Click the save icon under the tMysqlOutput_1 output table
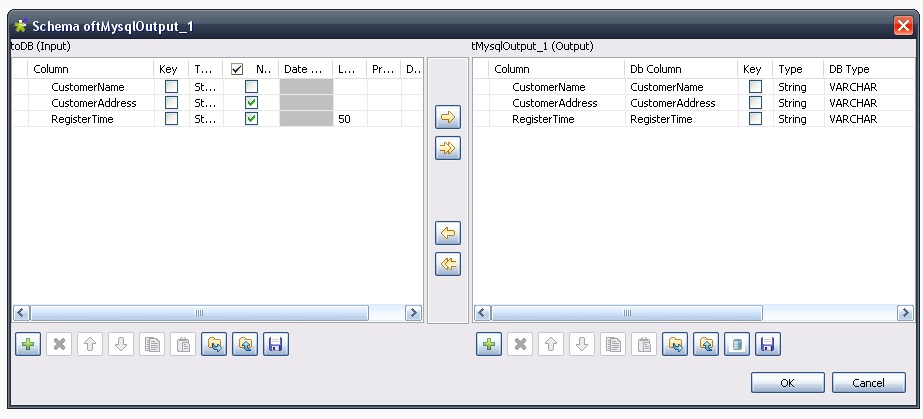 point(766,344)
